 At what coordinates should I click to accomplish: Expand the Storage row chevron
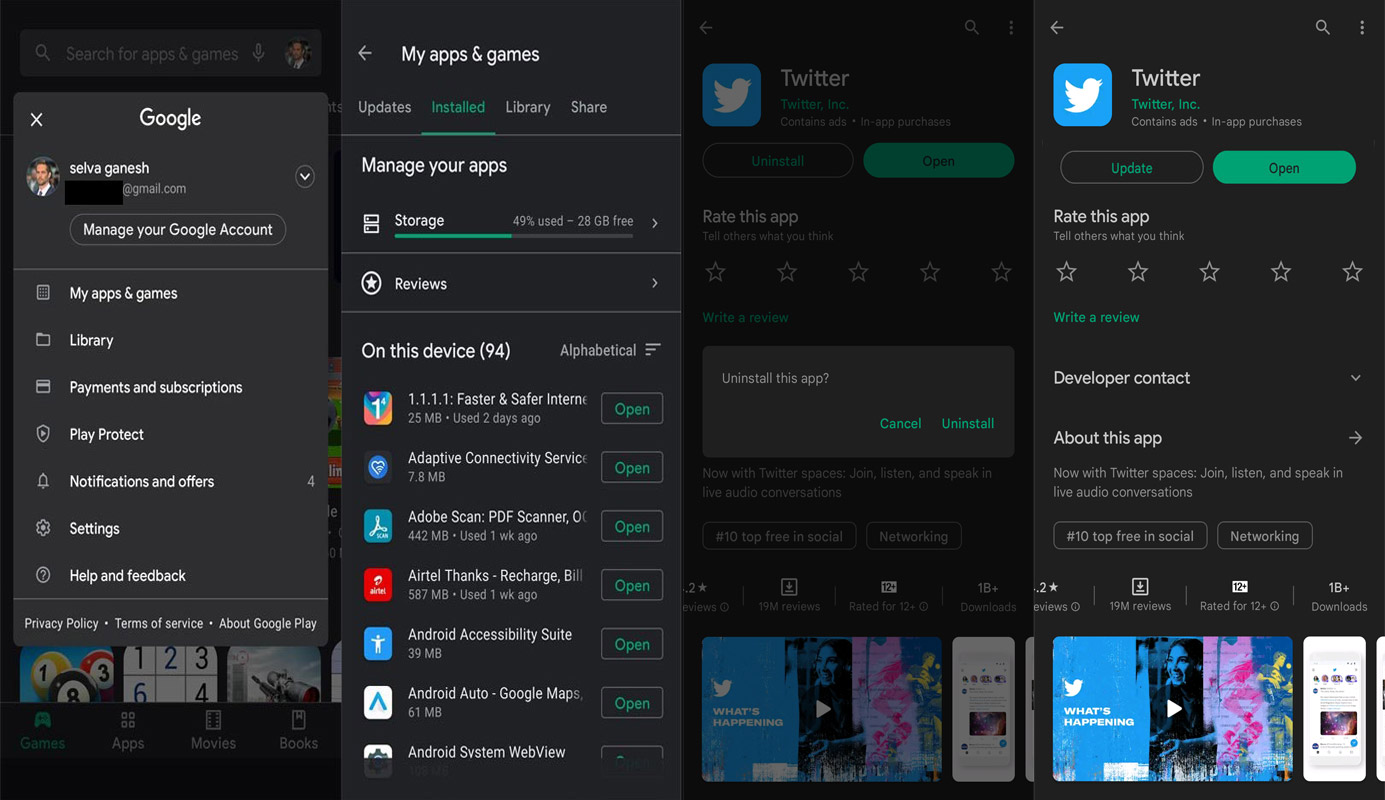(x=655, y=223)
